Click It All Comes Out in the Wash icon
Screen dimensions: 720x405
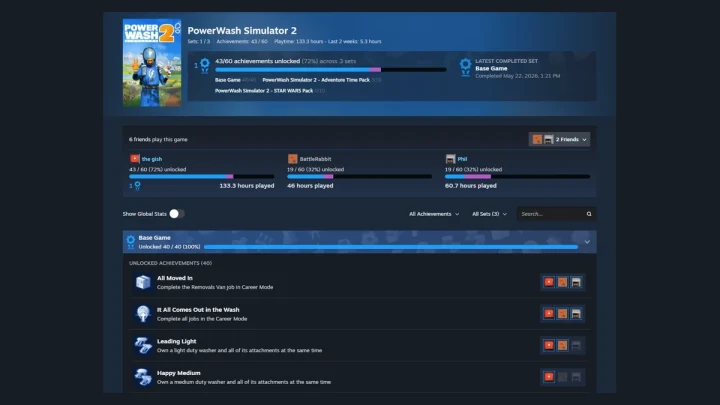[143, 314]
